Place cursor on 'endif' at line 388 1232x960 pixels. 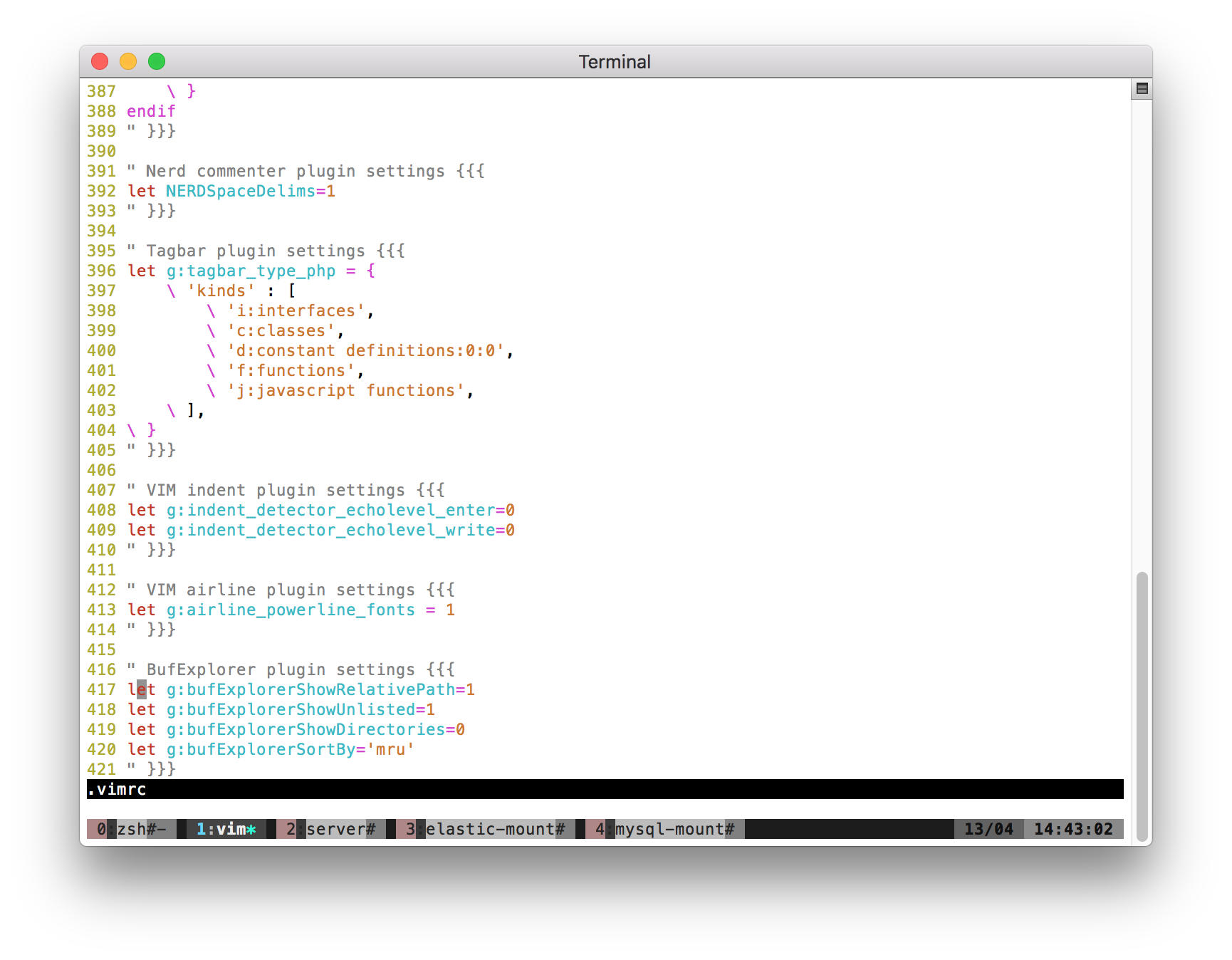[151, 111]
